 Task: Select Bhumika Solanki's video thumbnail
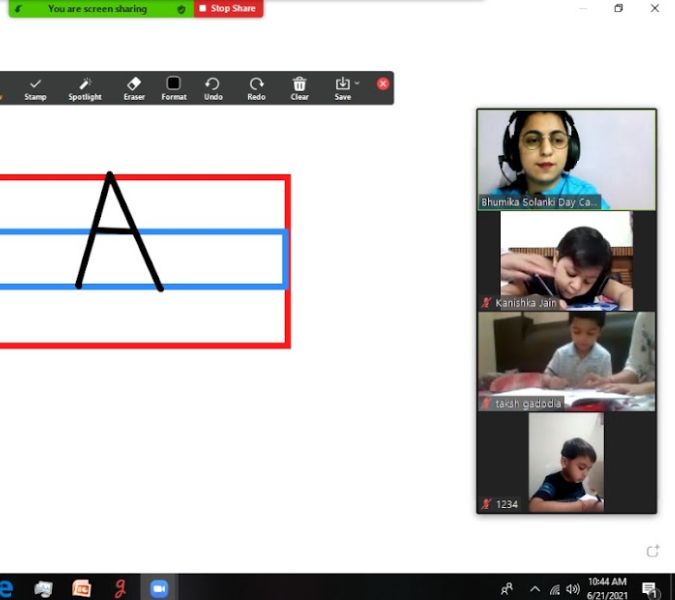point(566,159)
